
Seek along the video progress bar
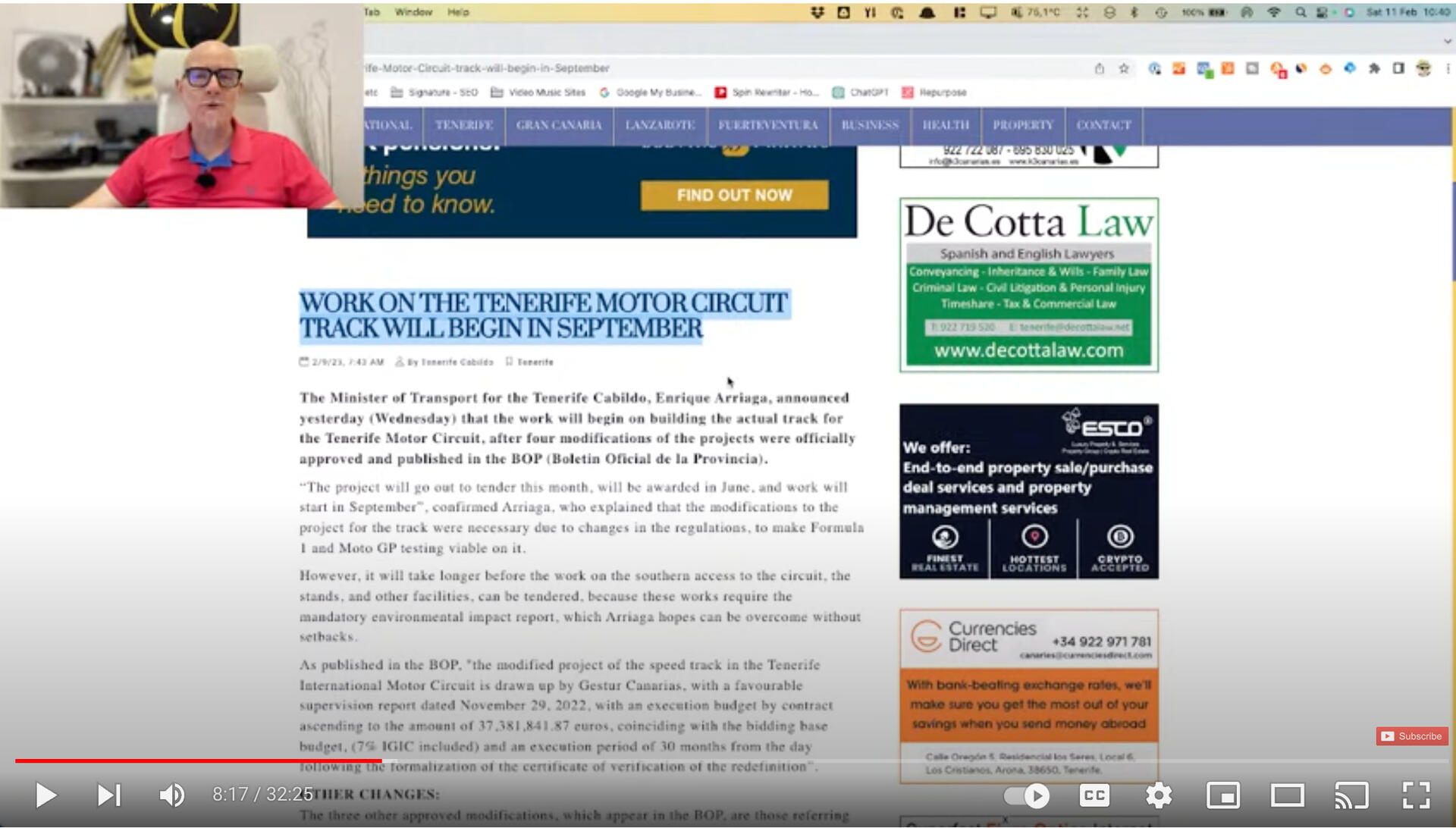click(728, 761)
